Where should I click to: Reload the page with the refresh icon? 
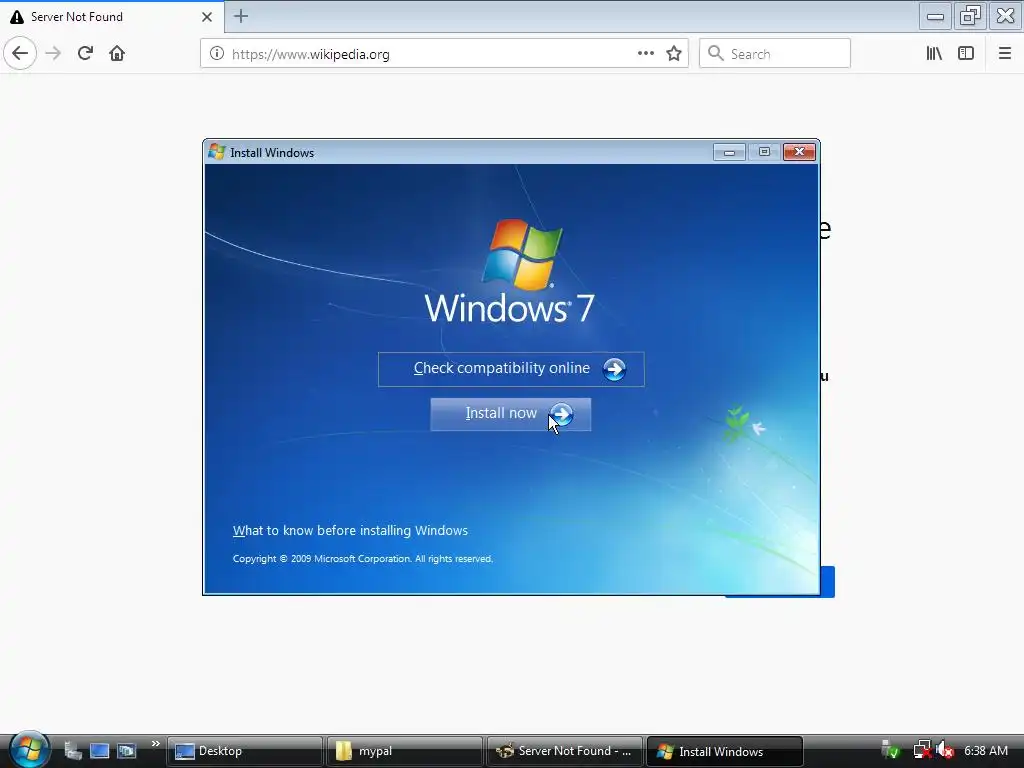(x=85, y=54)
